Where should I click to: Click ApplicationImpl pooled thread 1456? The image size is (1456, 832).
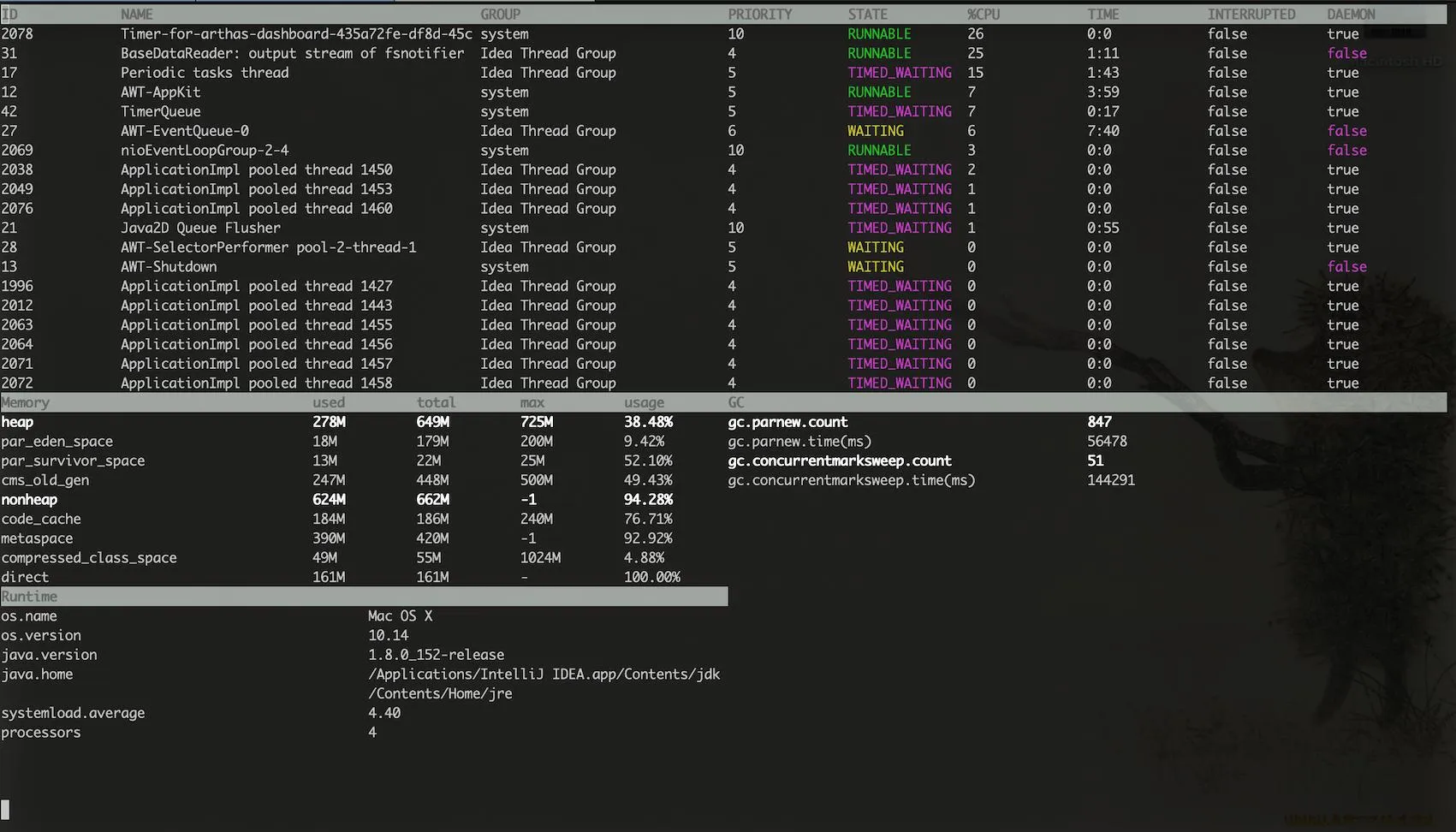(x=256, y=344)
